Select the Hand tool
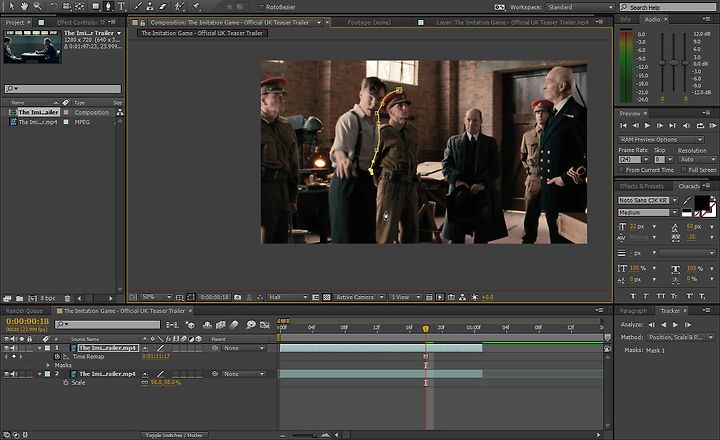Viewport: 720px width, 440px height. pos(24,6)
